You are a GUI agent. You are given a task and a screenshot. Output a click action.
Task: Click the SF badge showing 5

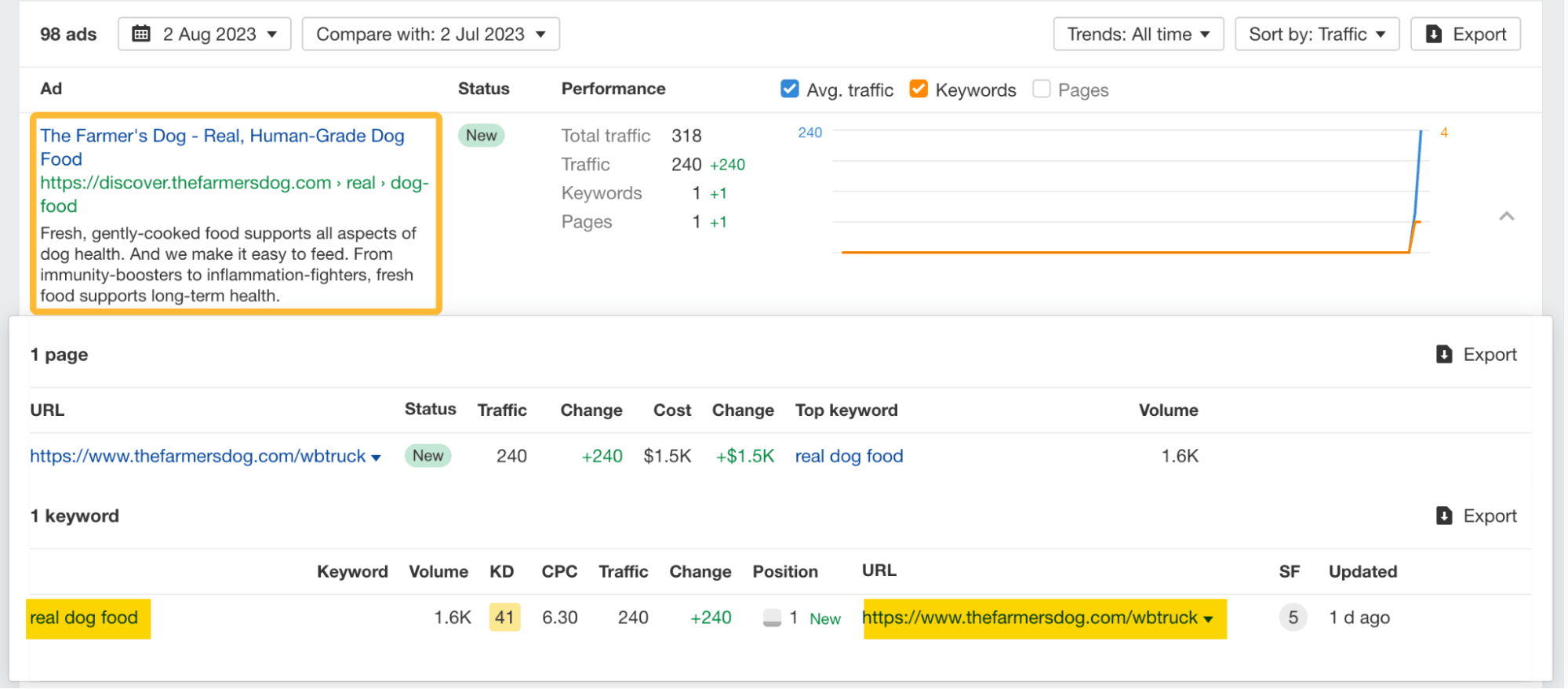(1293, 618)
